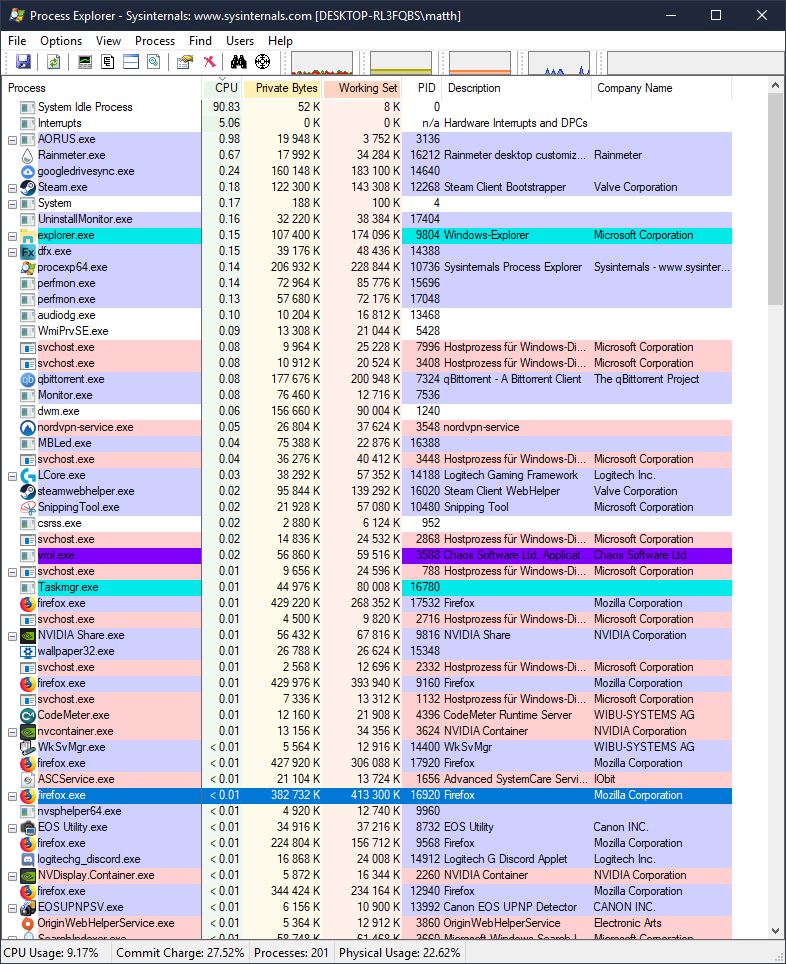Image resolution: width=786 pixels, height=964 pixels.
Task: Click the nordvpn-service.exe icon
Action: (27, 427)
